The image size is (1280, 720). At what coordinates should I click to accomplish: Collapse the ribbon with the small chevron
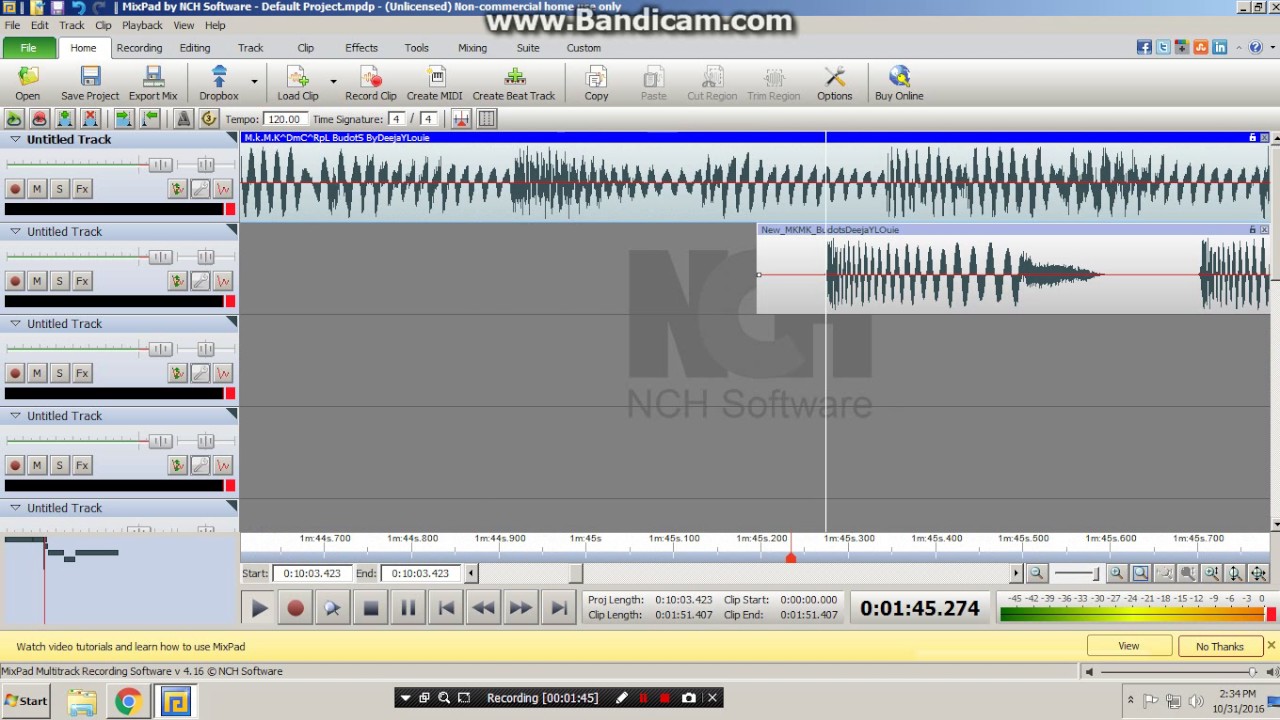[x=1240, y=47]
